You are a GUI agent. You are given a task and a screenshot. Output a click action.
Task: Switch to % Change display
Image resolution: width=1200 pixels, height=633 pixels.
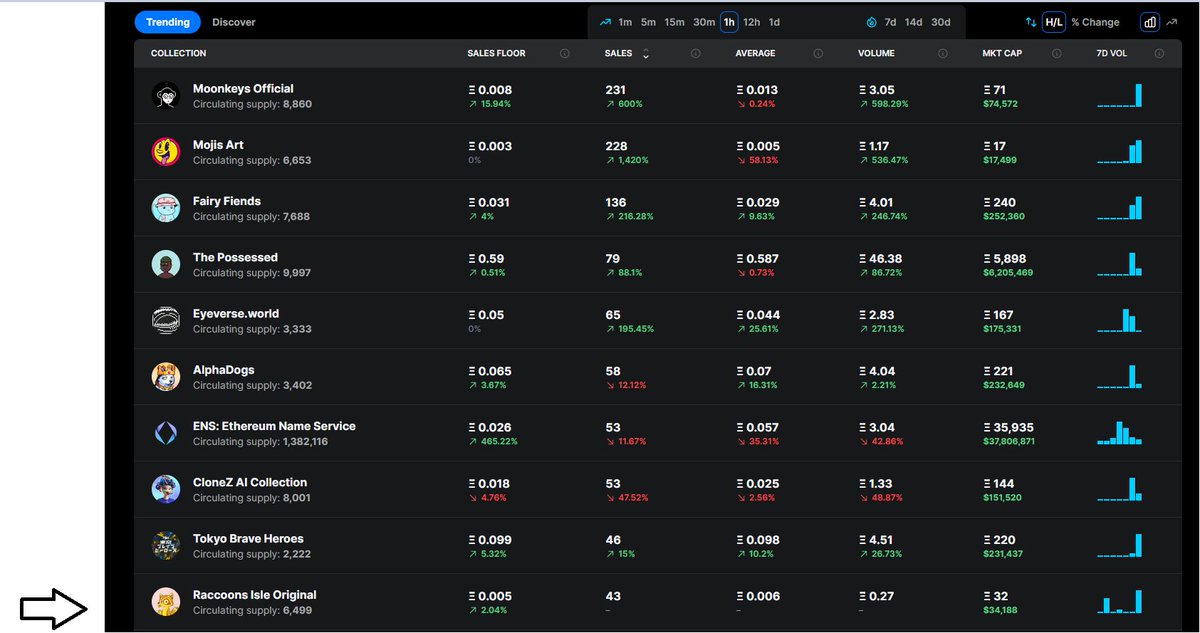tap(1095, 22)
